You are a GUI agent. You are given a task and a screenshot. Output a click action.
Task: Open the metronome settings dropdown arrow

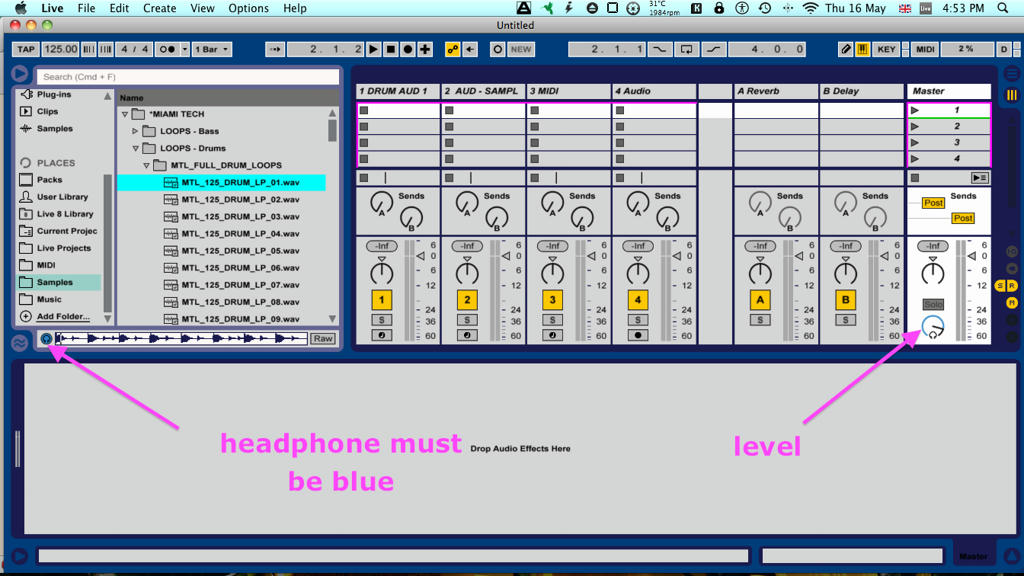(185, 49)
